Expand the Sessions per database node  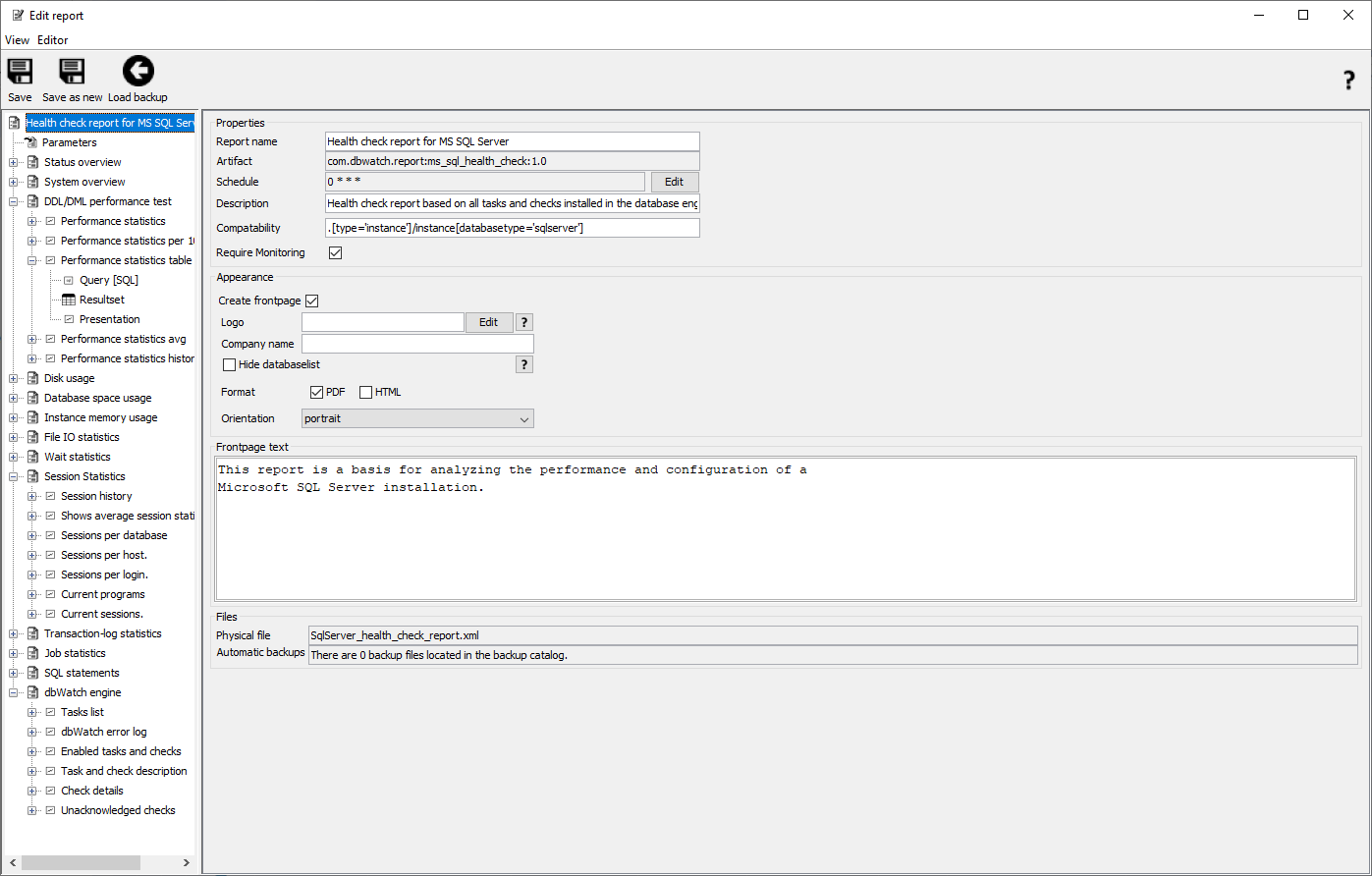[x=32, y=535]
